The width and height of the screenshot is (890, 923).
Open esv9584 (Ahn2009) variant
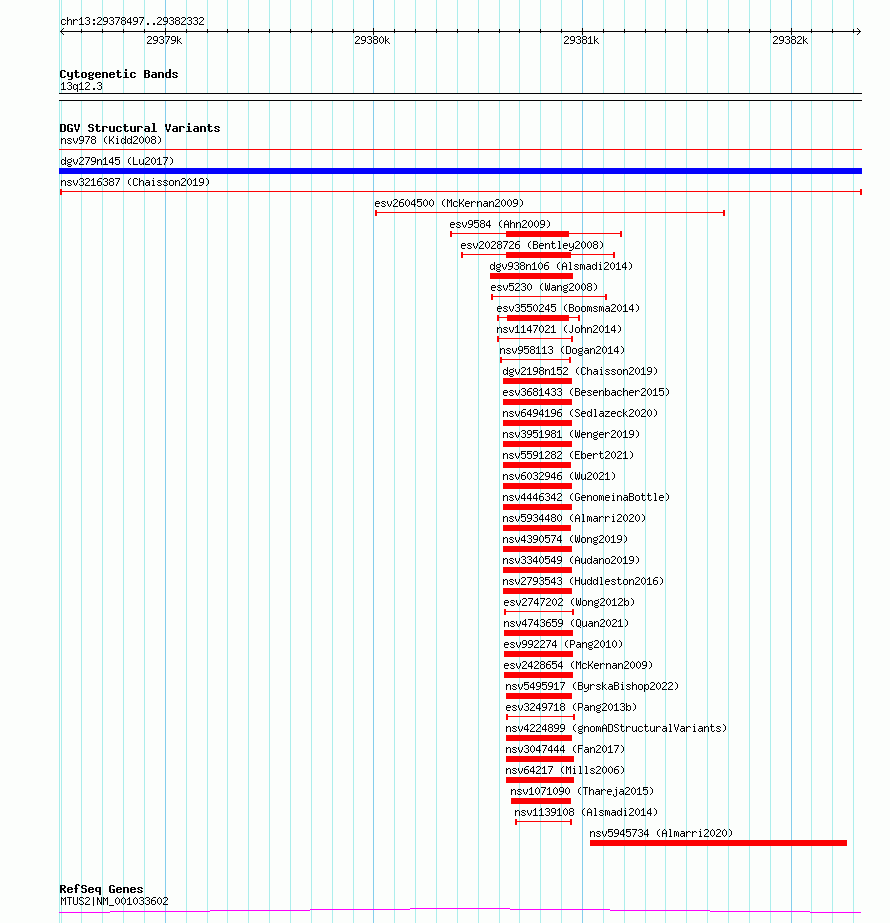tap(500, 224)
